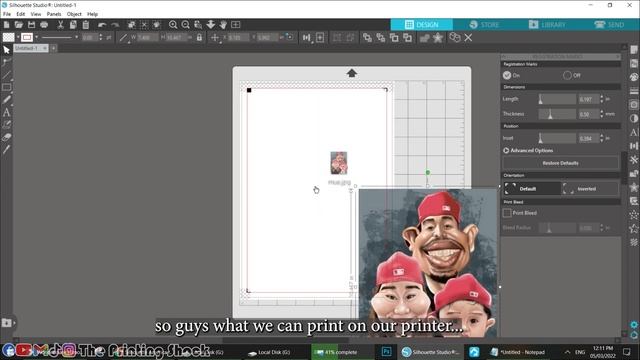Select the Line drawing tool
Screen dimensions: 640x360
click(x=6, y=75)
